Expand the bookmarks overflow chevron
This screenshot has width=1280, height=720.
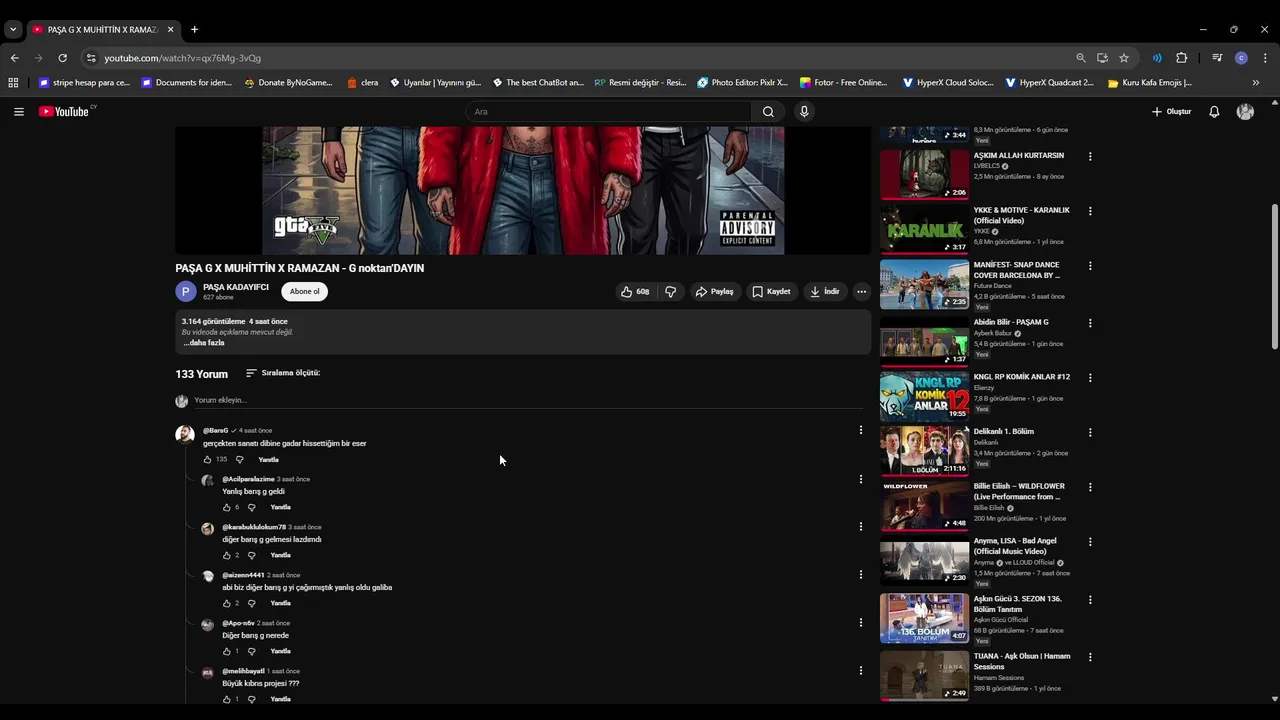(x=1256, y=83)
